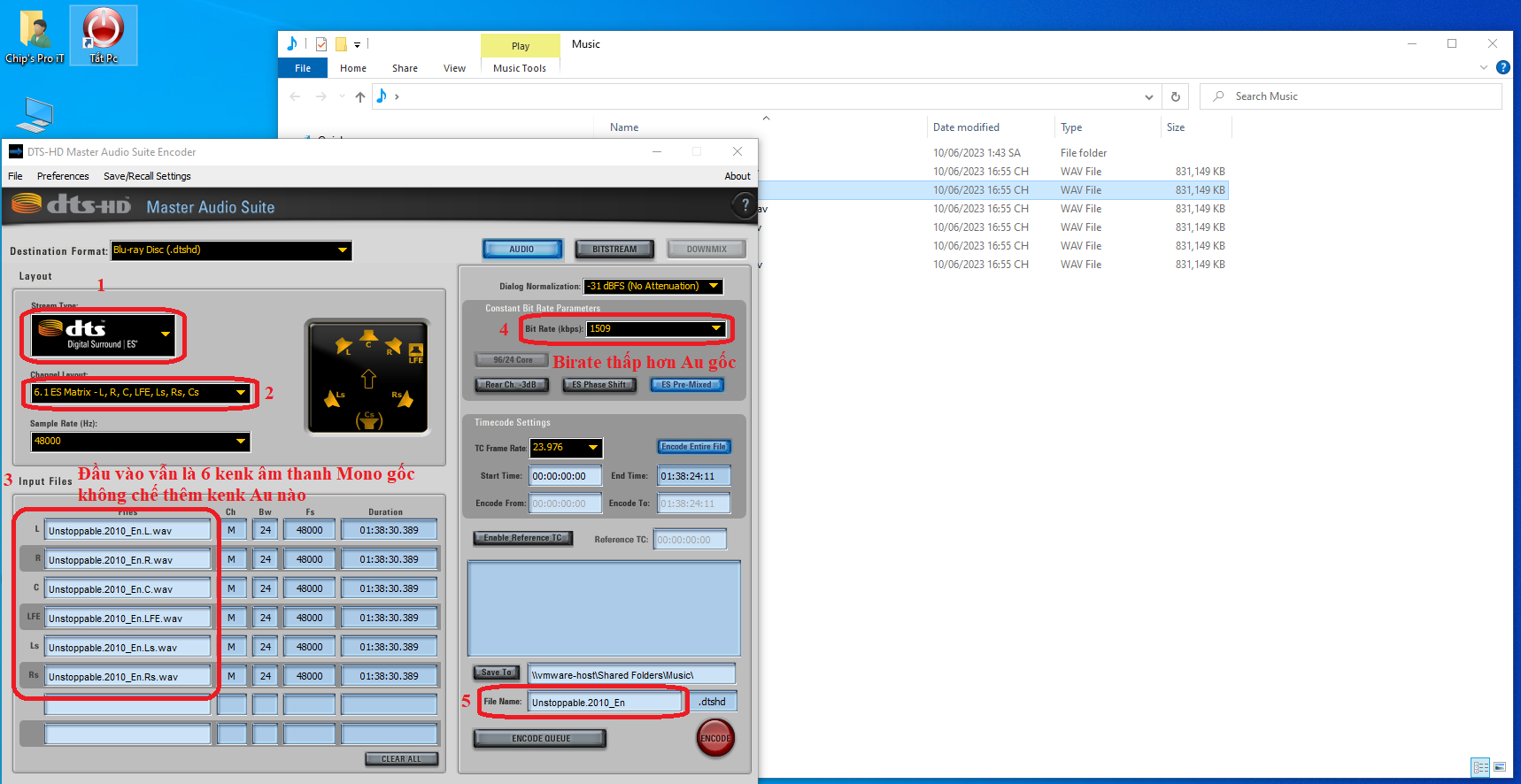Open the Explorer Share tab
This screenshot has height=784, width=1521.
(x=405, y=68)
